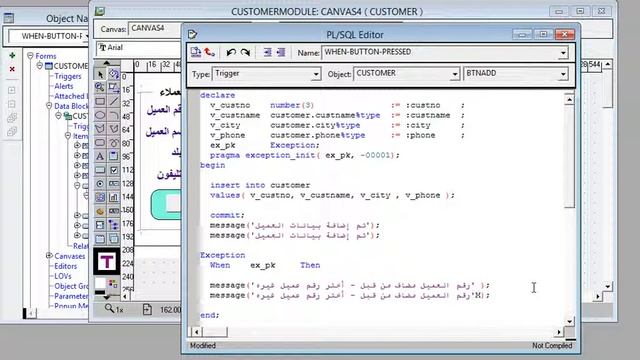
Task: Choose the Select arrow tool in palette
Action: tap(100, 74)
